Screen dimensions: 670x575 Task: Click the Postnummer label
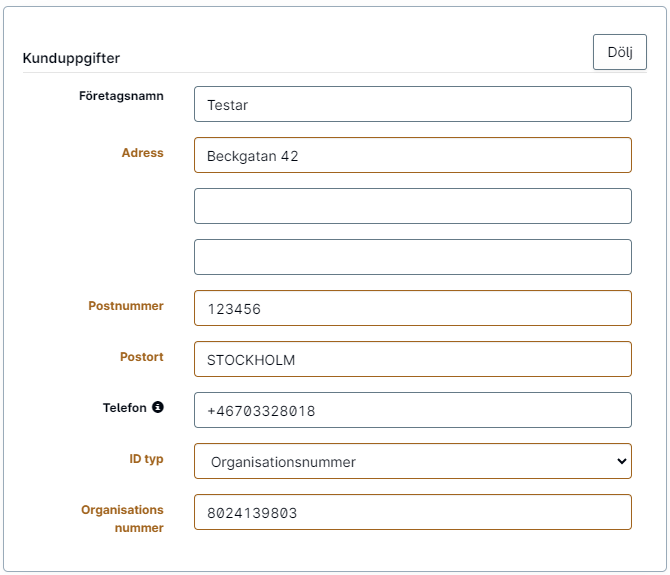point(126,306)
